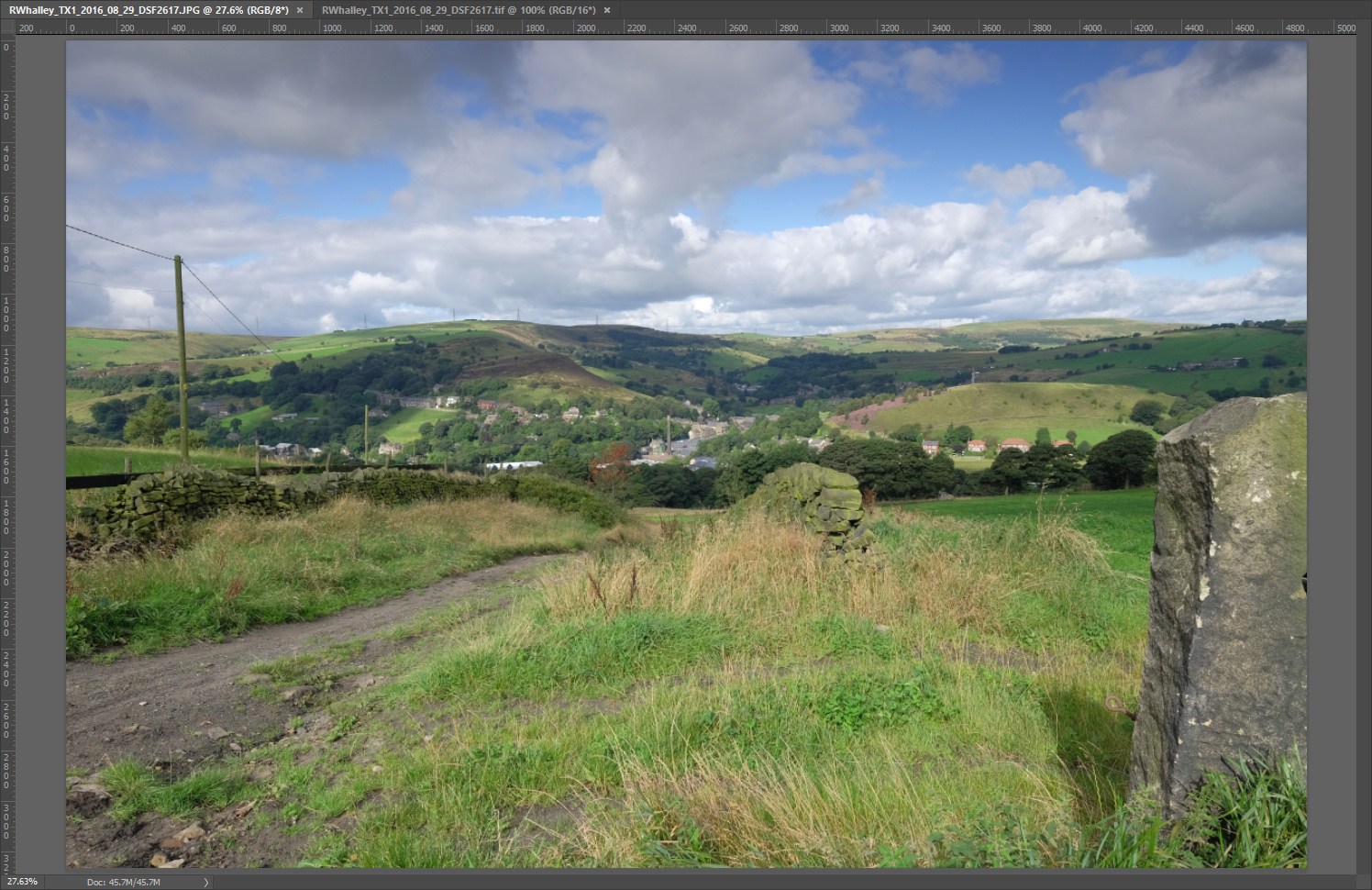Click the red-leaved tree mid-photo
The image size is (1372, 890).
pyautogui.click(x=610, y=459)
